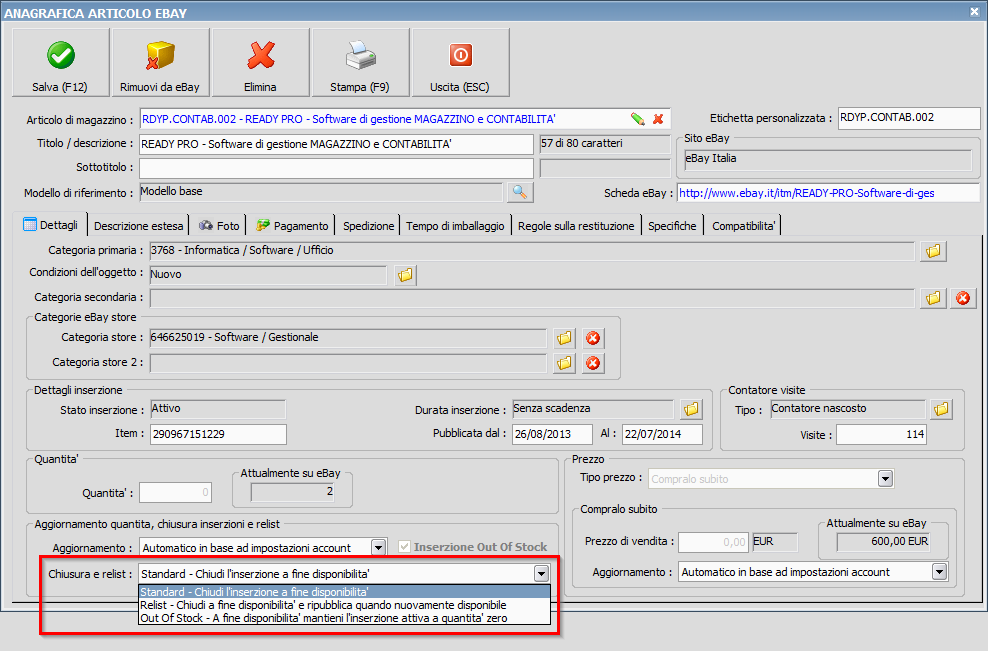The height and width of the screenshot is (651, 988).
Task: Click the Al end date field
Action: pyautogui.click(x=662, y=434)
